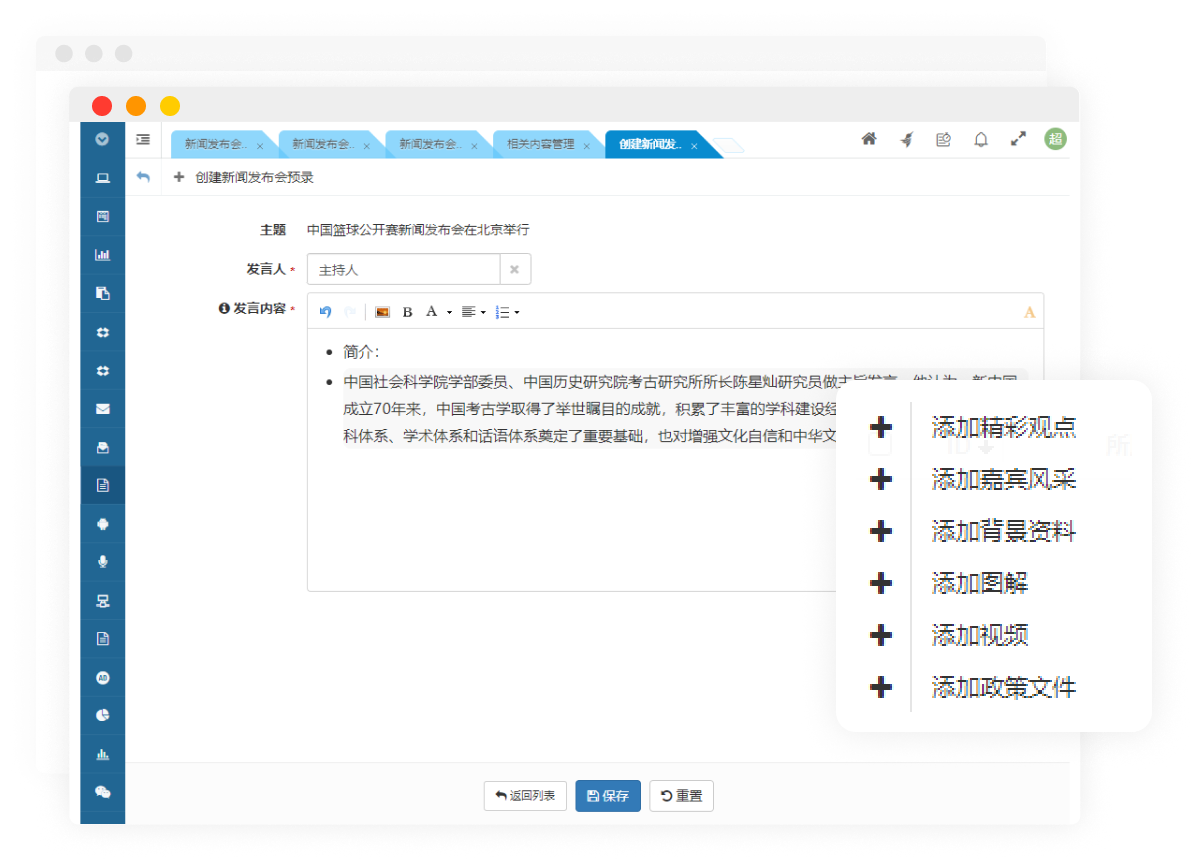Click the envelope icon in the sidebar
Viewport: 1192px width, 859px height.
coord(102,409)
